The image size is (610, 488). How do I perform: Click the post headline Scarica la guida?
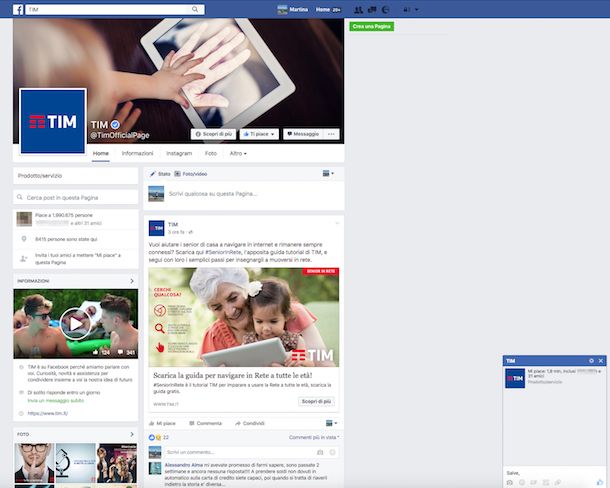233,375
